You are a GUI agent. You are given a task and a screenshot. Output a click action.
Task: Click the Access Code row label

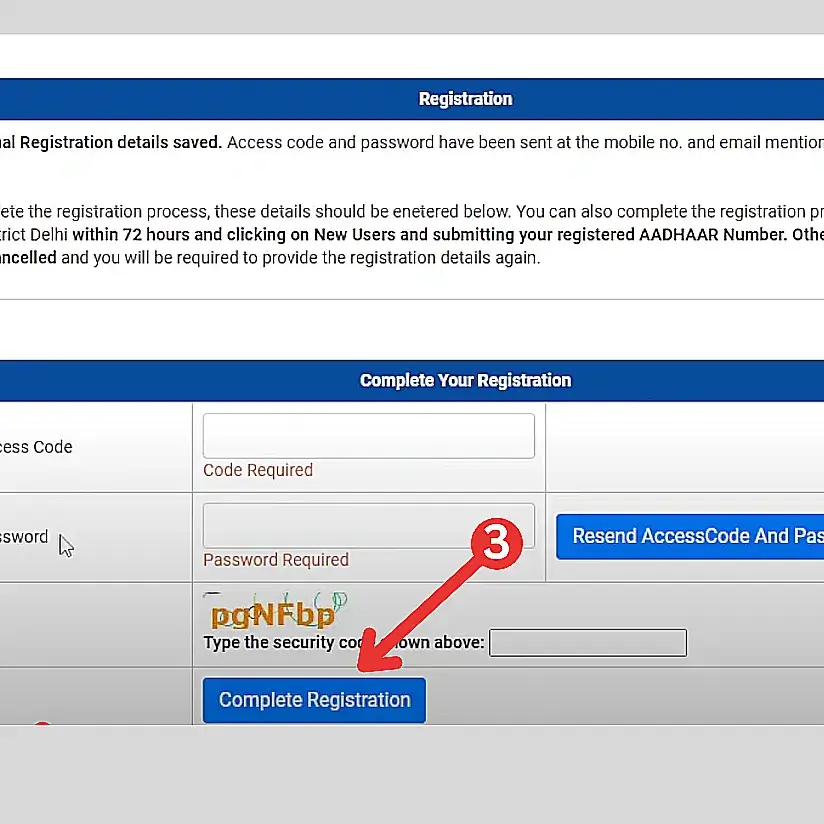click(36, 447)
